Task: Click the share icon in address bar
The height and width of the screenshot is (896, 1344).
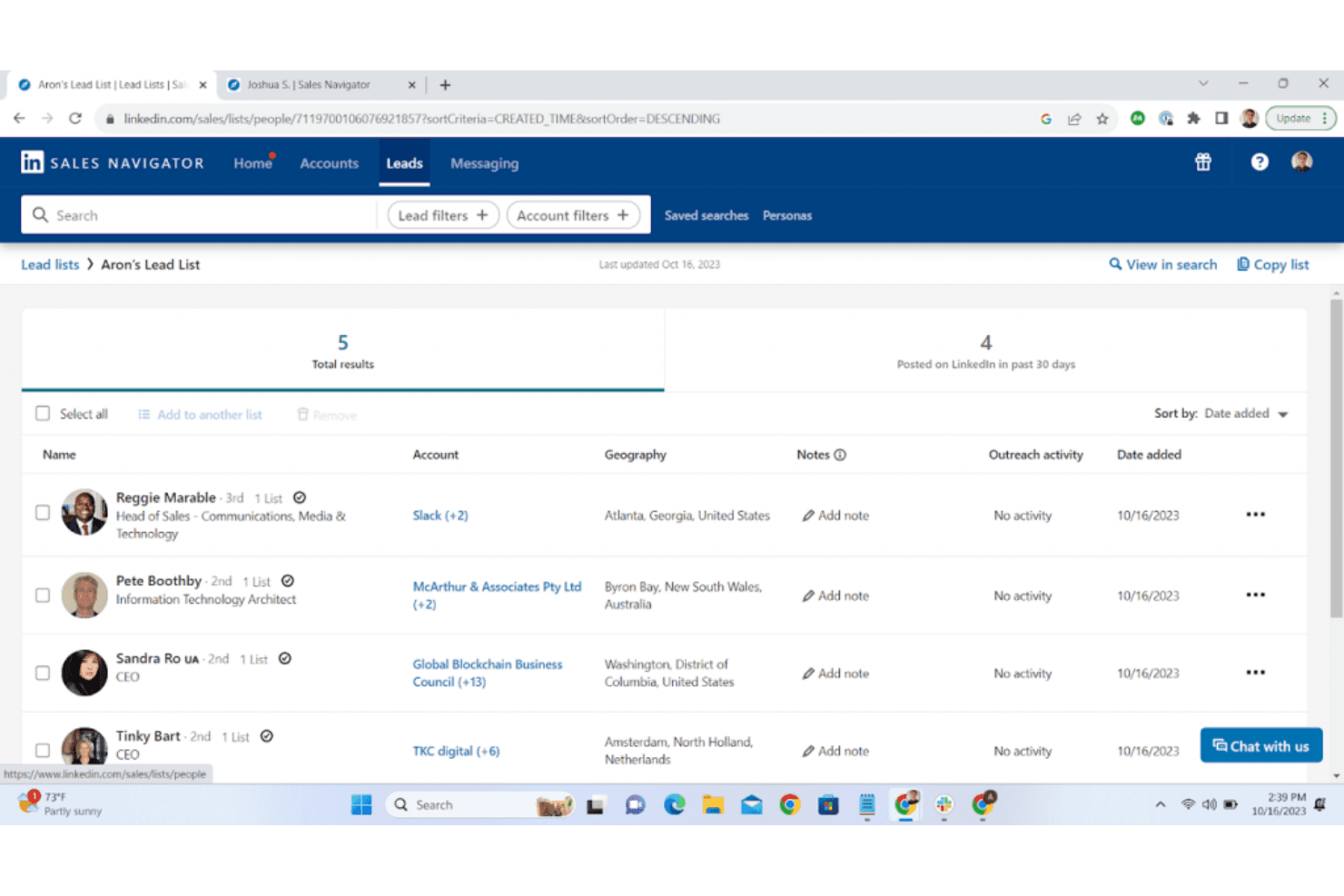Action: tap(1074, 119)
